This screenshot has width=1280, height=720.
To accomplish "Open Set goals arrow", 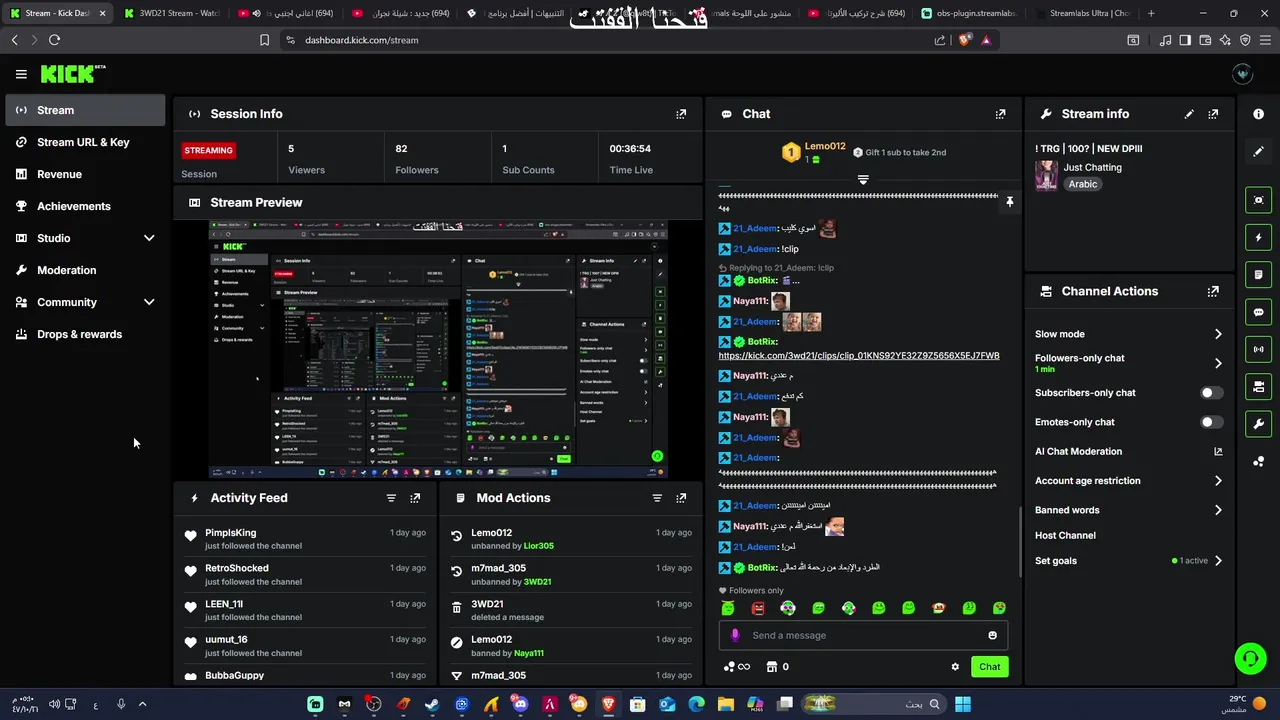I will click(x=1218, y=561).
